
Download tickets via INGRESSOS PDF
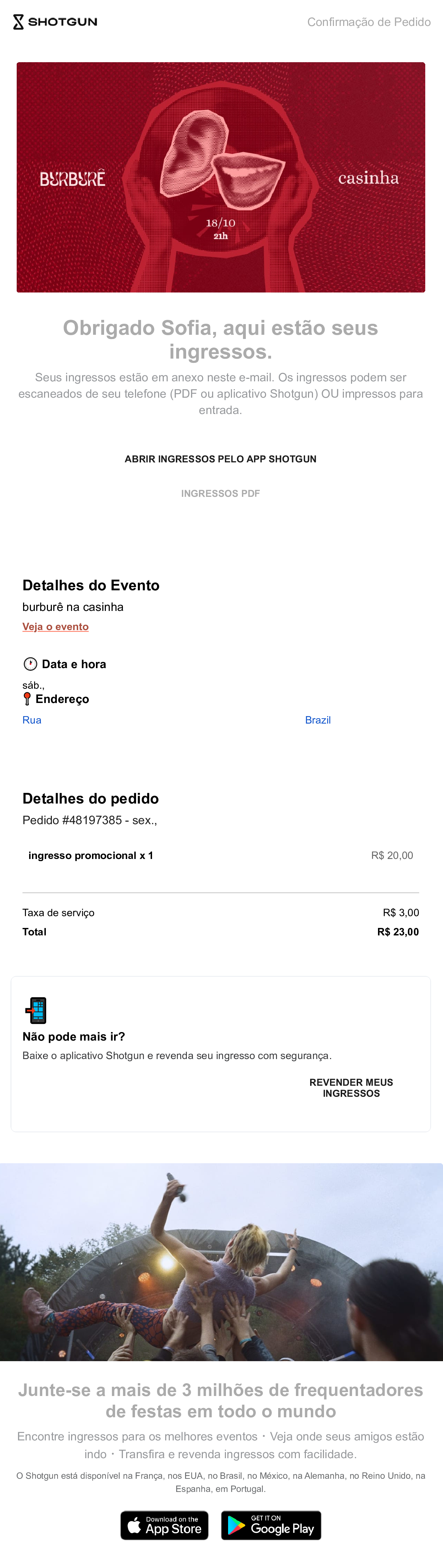[x=221, y=494]
